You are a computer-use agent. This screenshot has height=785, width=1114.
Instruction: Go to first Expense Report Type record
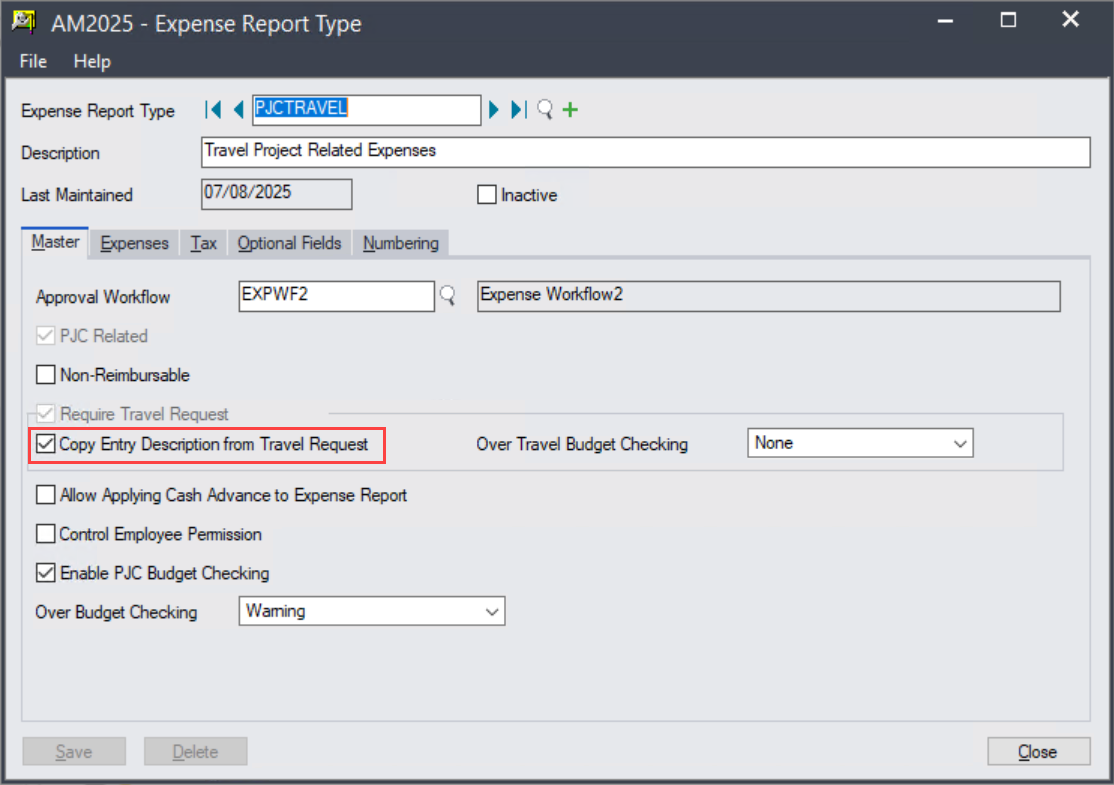tap(212, 110)
